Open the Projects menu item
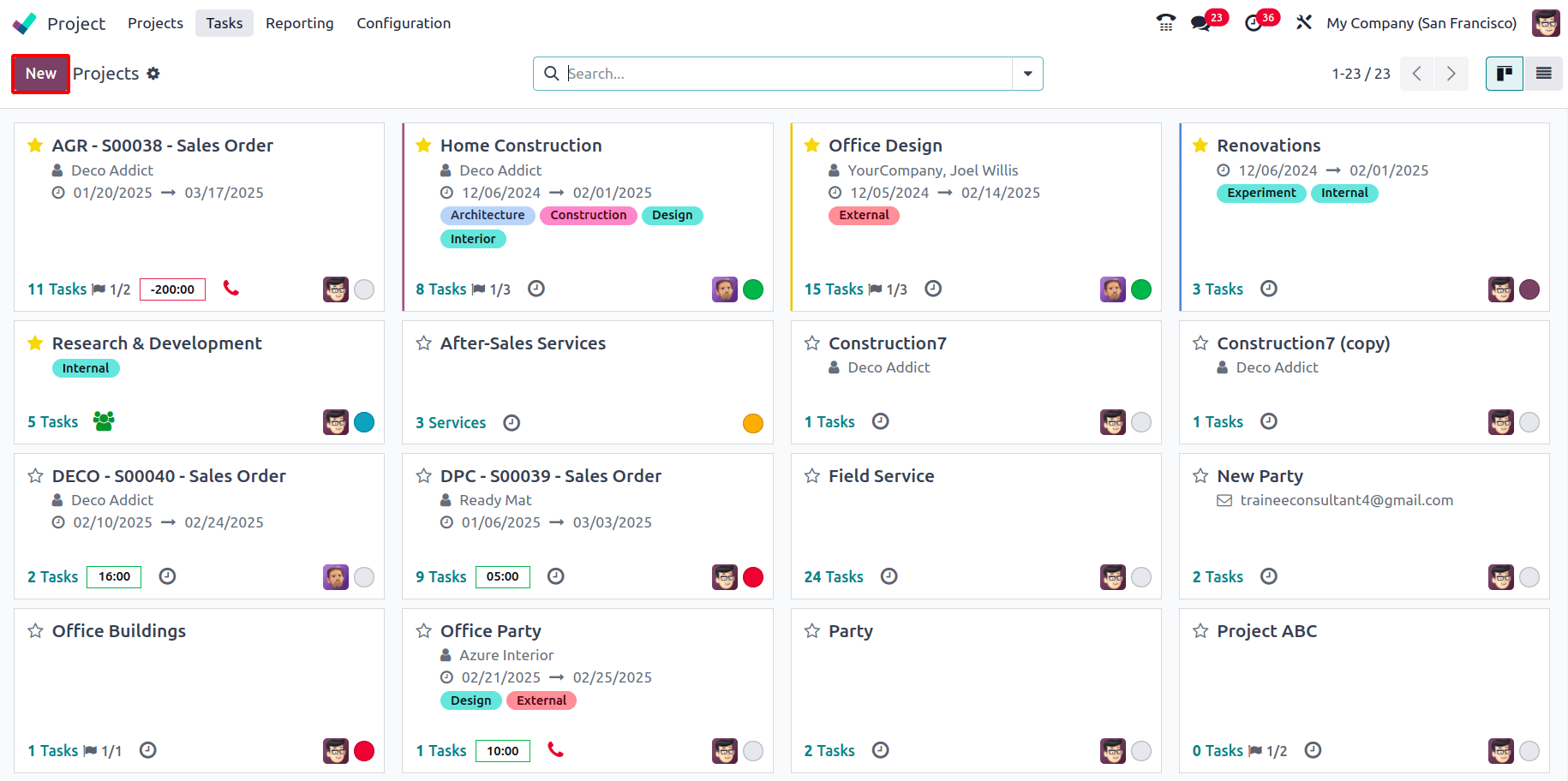Screen dimensions: 1568x781 click(x=155, y=23)
